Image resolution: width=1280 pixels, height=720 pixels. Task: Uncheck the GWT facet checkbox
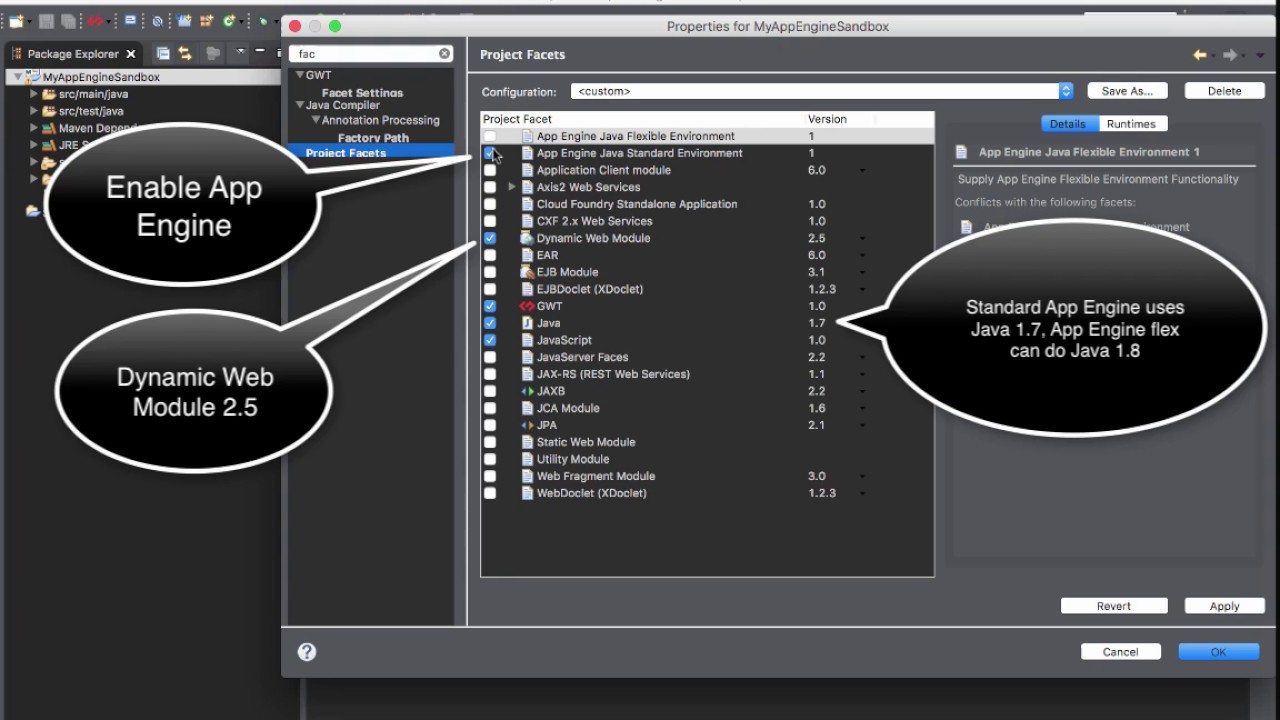point(490,306)
